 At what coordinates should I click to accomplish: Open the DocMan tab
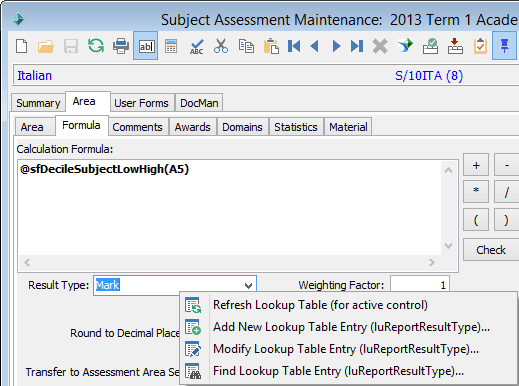point(199,103)
